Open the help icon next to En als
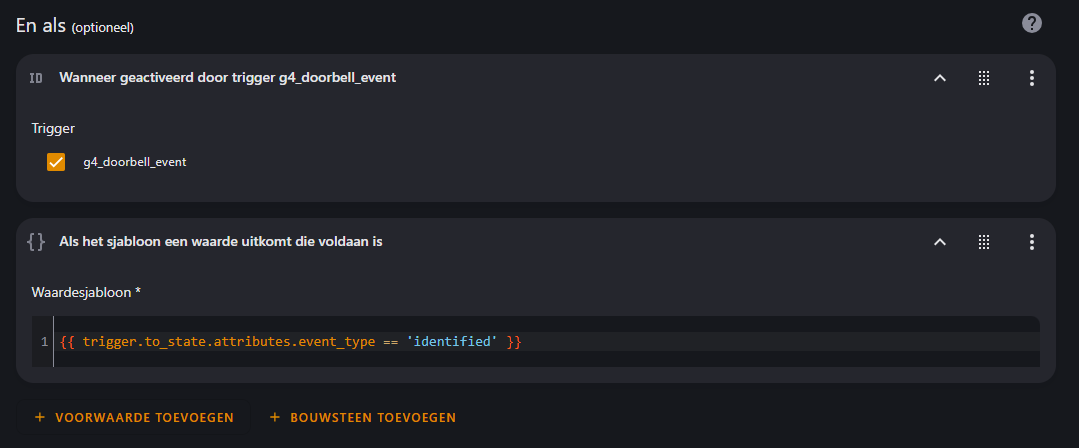Screen dimensions: 1079x448 1032,23
